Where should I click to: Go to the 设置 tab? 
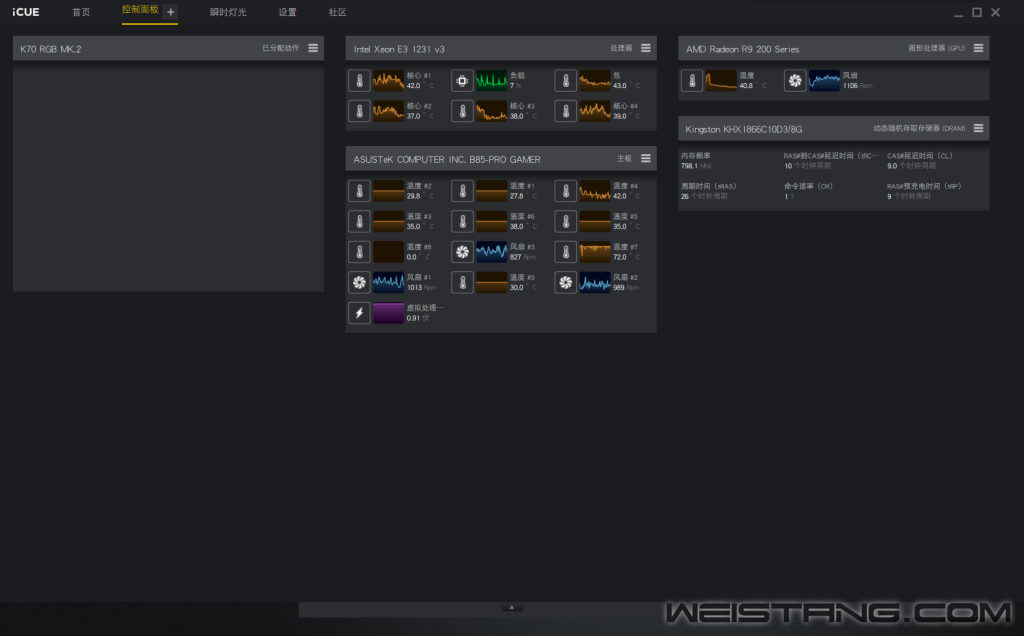point(287,12)
